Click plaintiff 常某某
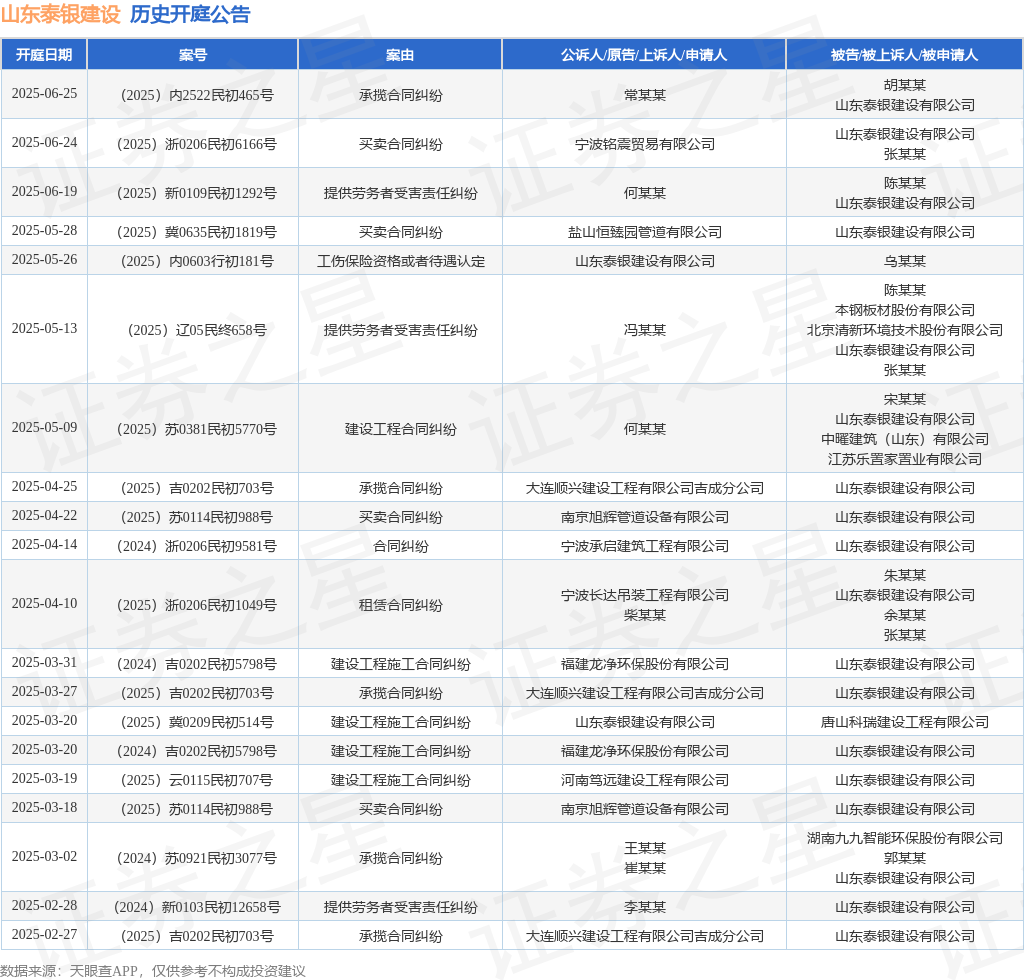This screenshot has height=980, width=1024. tap(645, 95)
